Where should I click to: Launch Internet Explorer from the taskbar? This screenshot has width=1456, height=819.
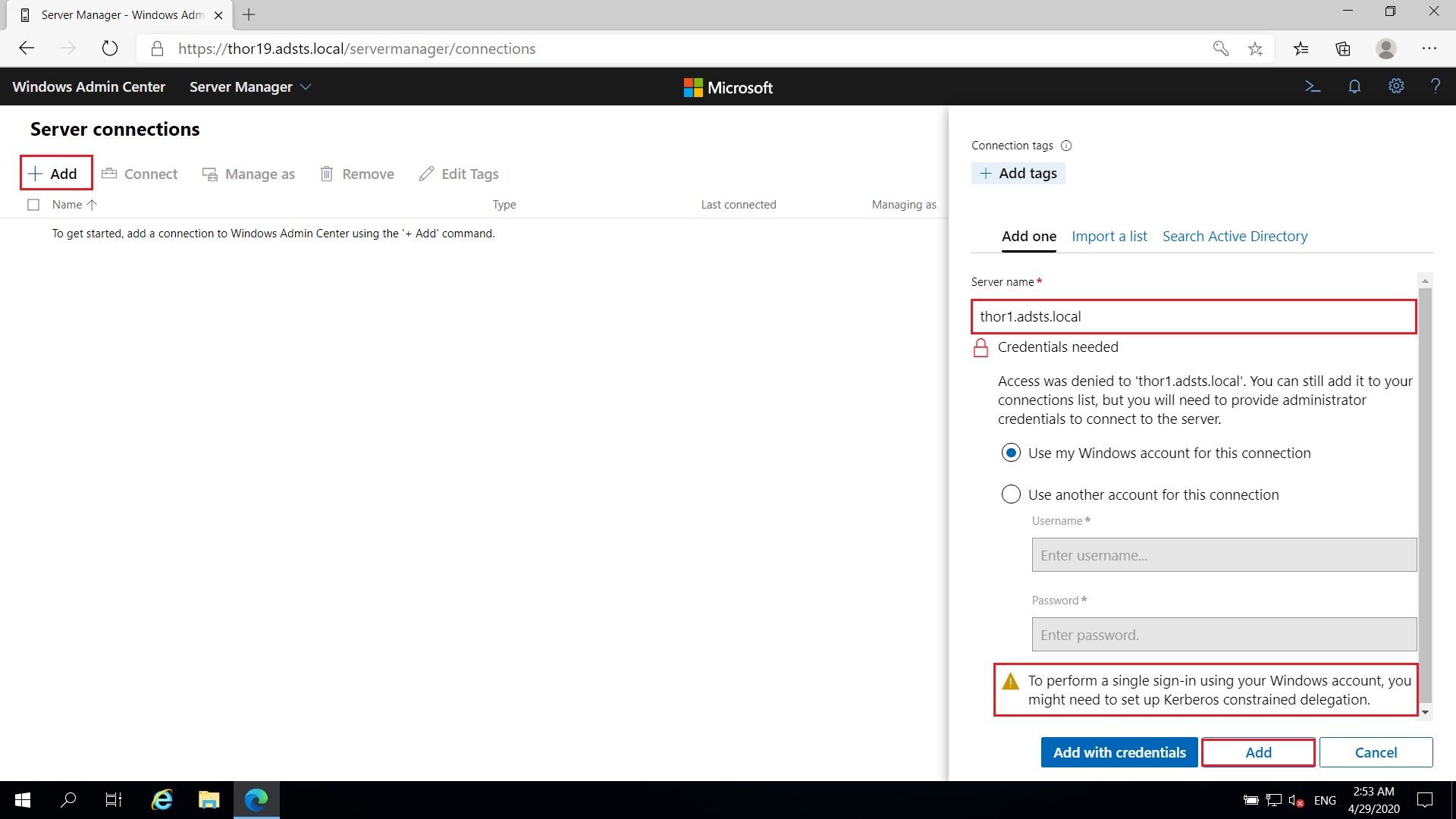(x=162, y=800)
